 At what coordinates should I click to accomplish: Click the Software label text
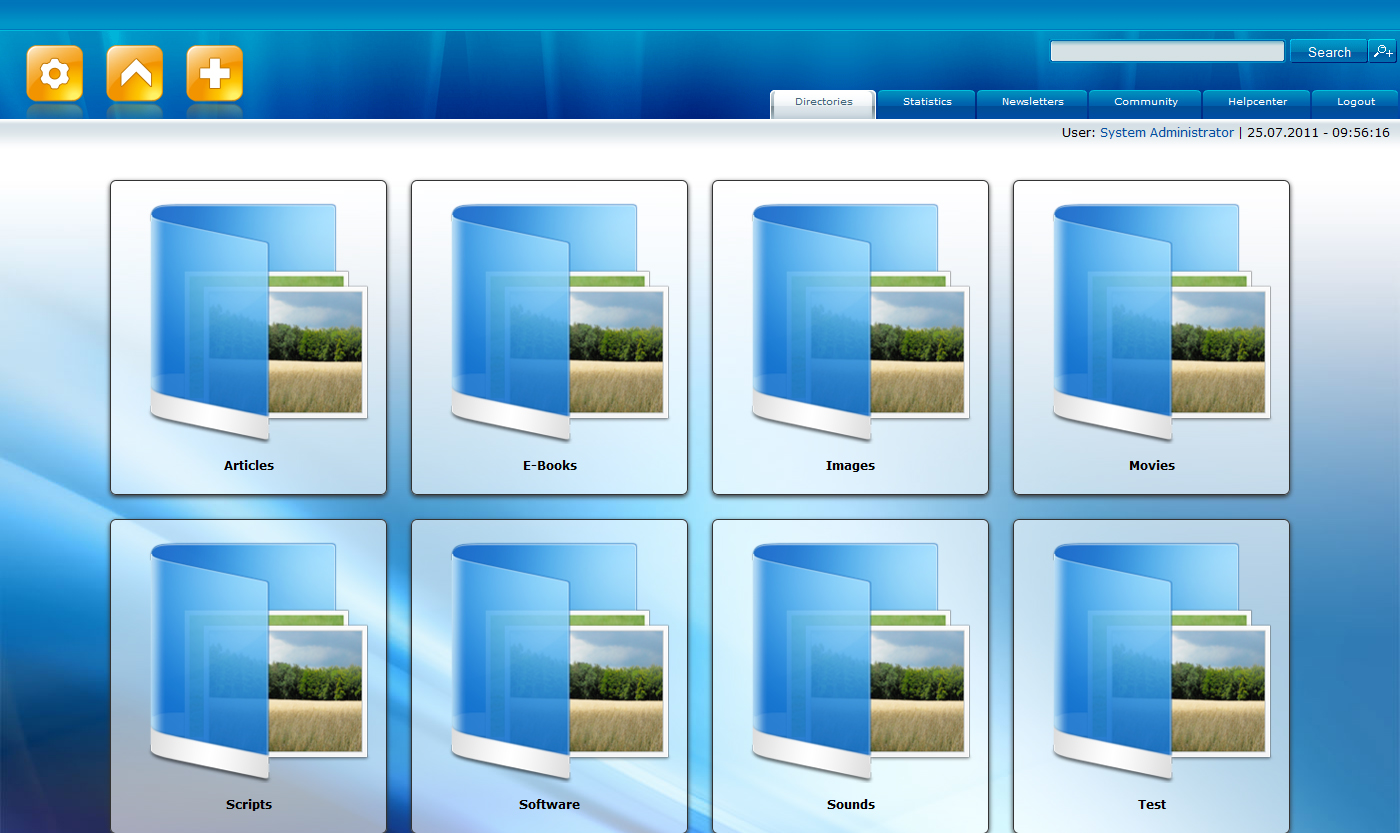[x=550, y=804]
